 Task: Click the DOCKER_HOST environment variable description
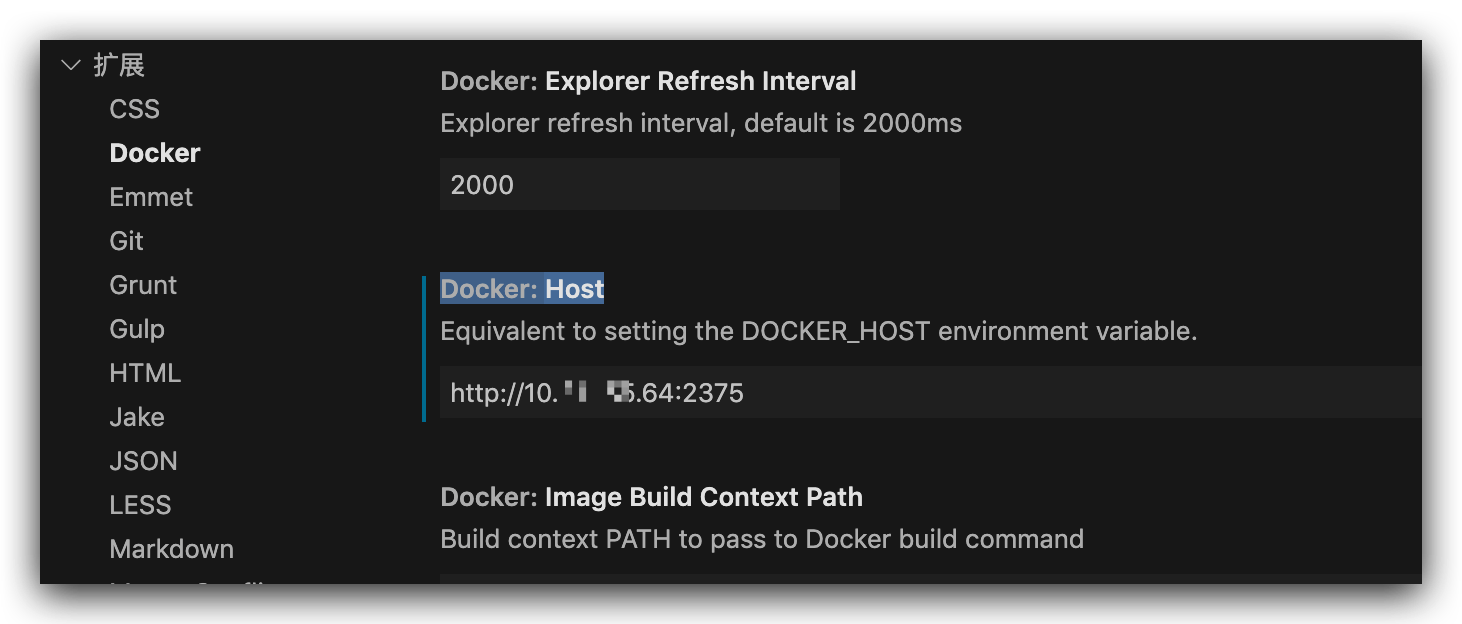click(818, 331)
